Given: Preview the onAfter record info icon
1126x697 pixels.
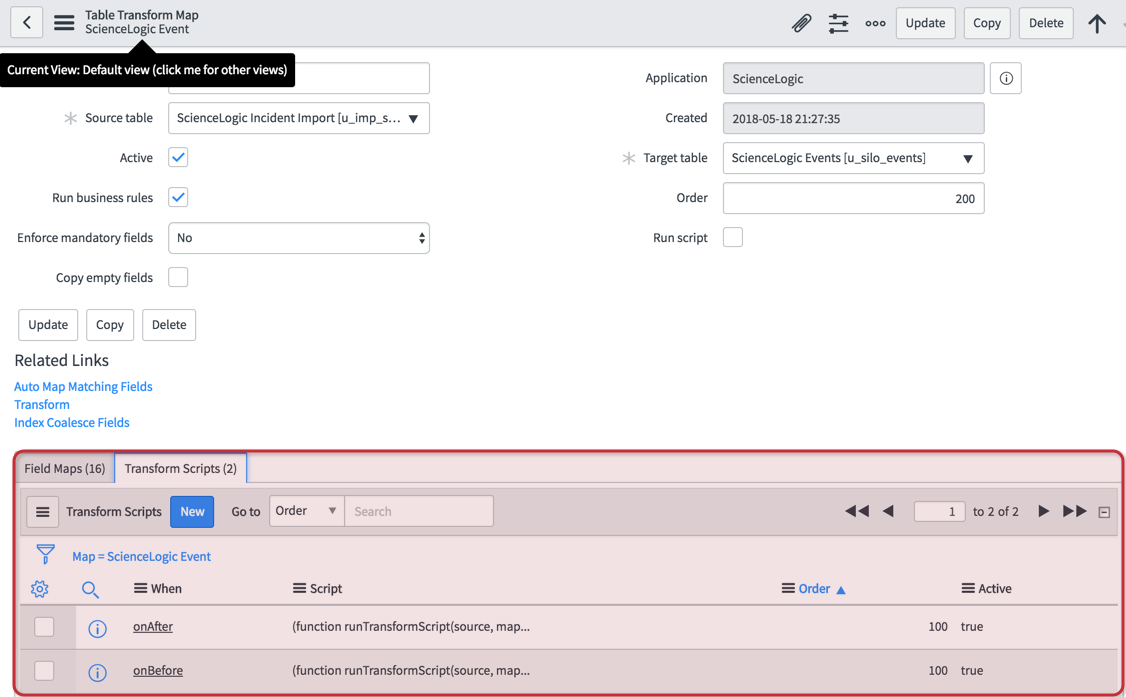Looking at the screenshot, I should (x=97, y=628).
